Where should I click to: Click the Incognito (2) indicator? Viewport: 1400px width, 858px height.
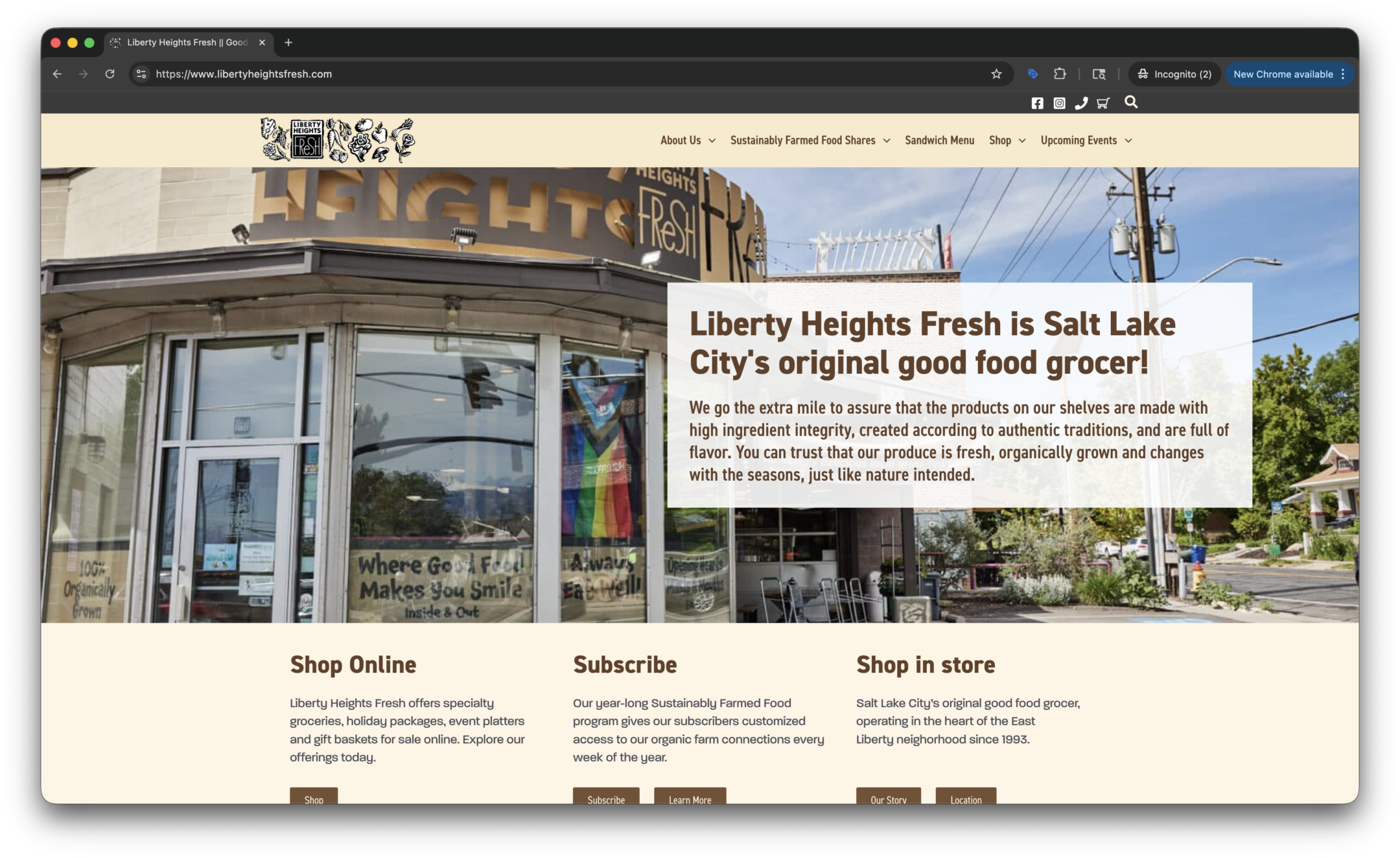point(1174,74)
